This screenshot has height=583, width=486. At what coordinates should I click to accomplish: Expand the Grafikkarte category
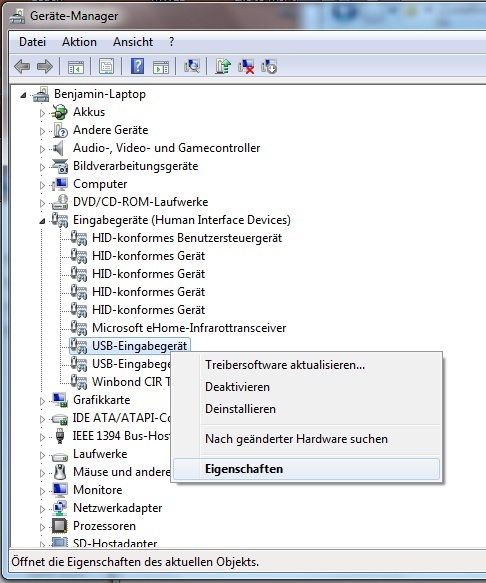[x=42, y=401]
